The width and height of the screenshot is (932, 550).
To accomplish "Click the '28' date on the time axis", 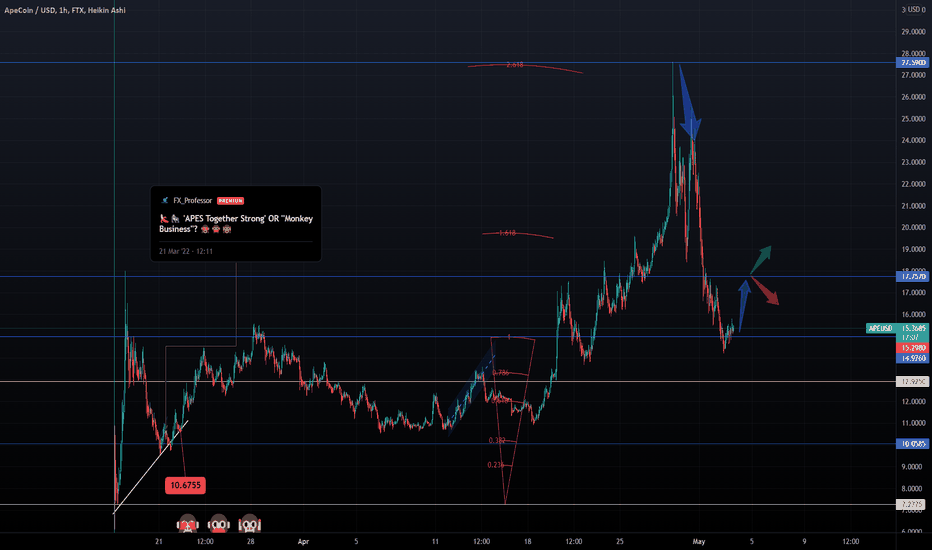I will (x=251, y=542).
